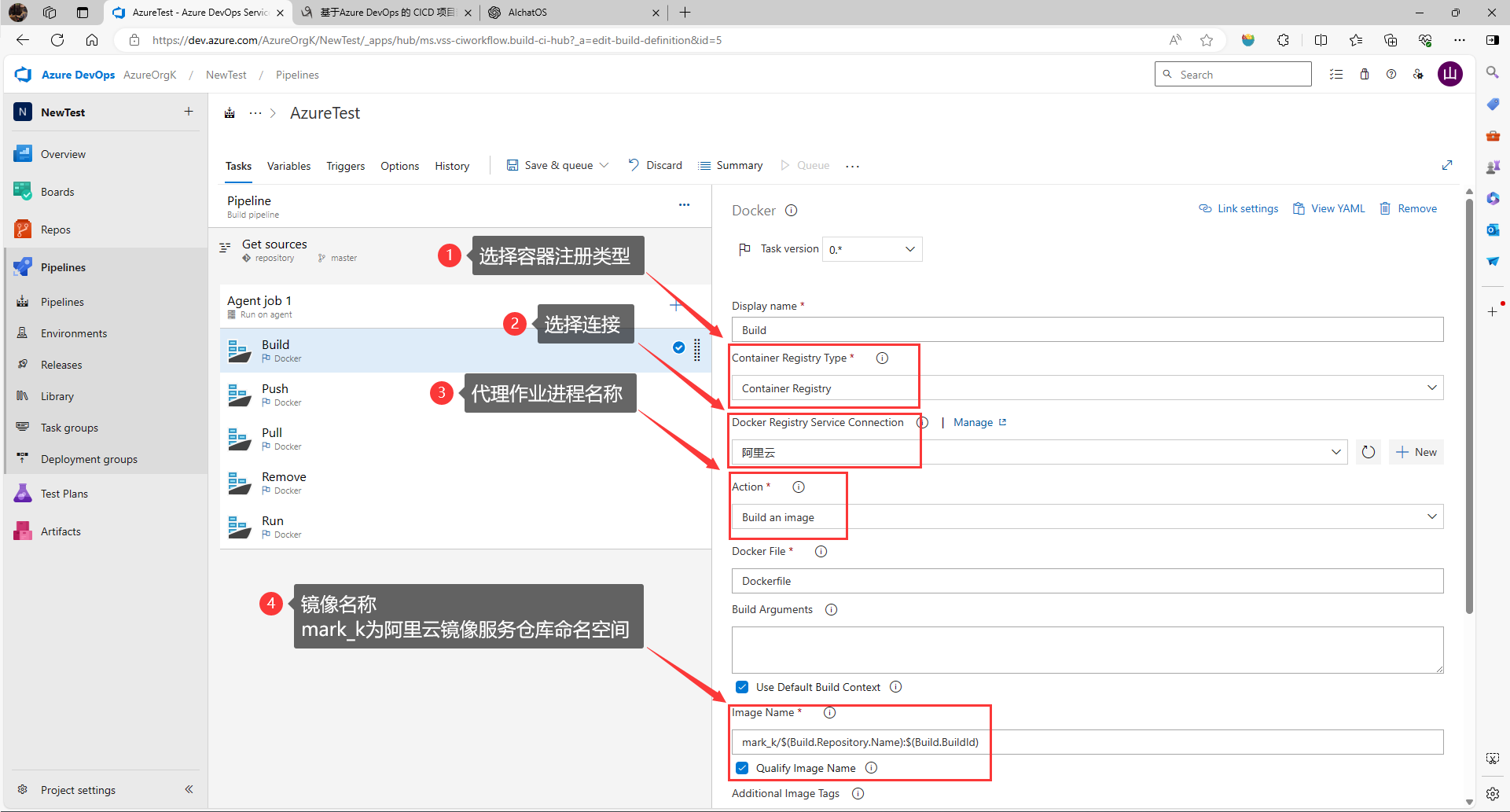
Task: Open Container Registry Type dropdown
Action: click(x=1087, y=388)
